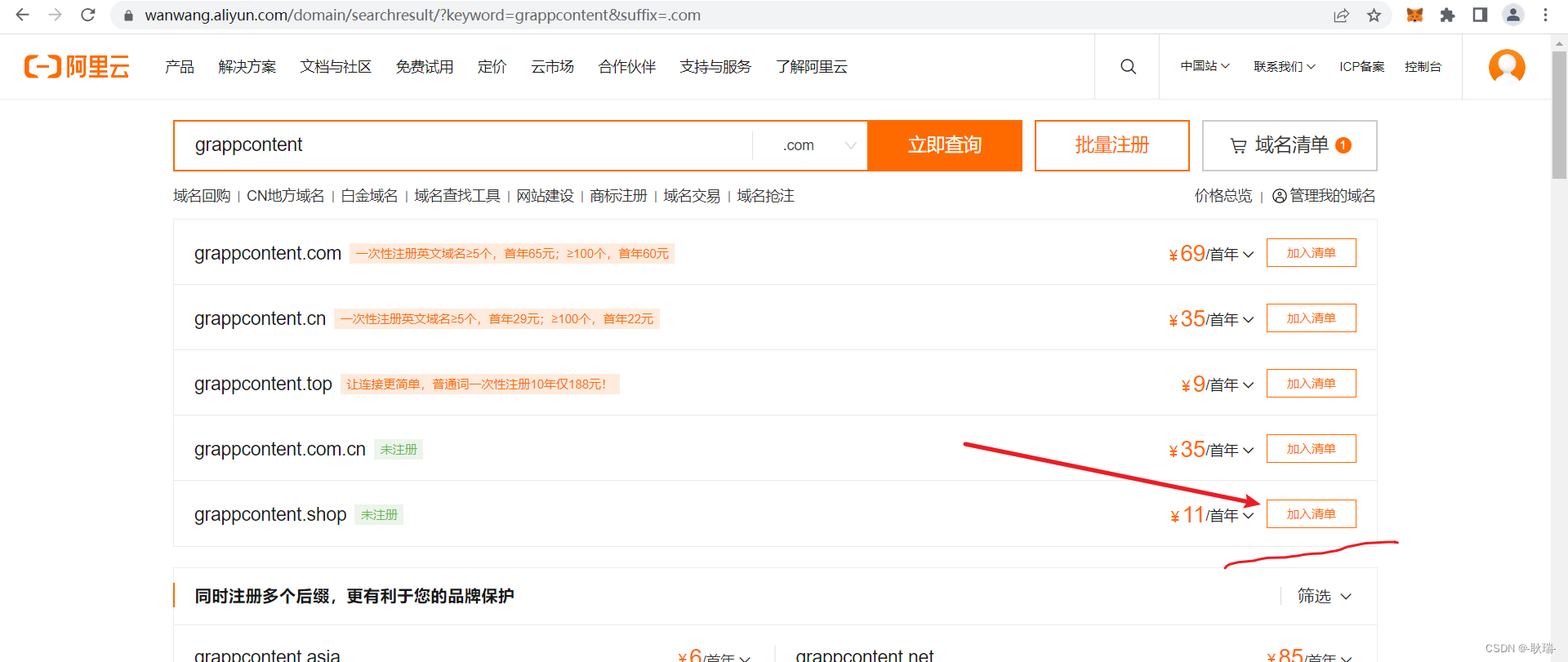Click the orange badge showing 1
This screenshot has width=1568, height=662.
[1343, 145]
